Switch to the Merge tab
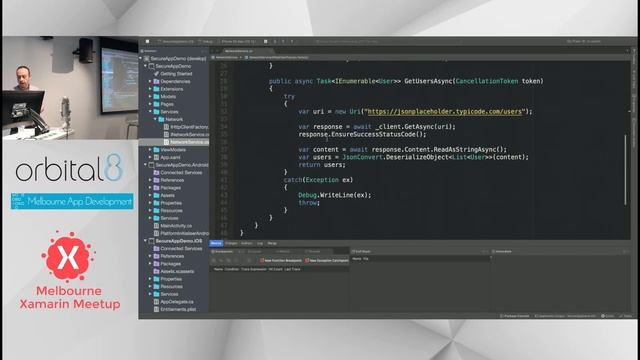Image resolution: width=640 pixels, height=360 pixels. [x=272, y=243]
